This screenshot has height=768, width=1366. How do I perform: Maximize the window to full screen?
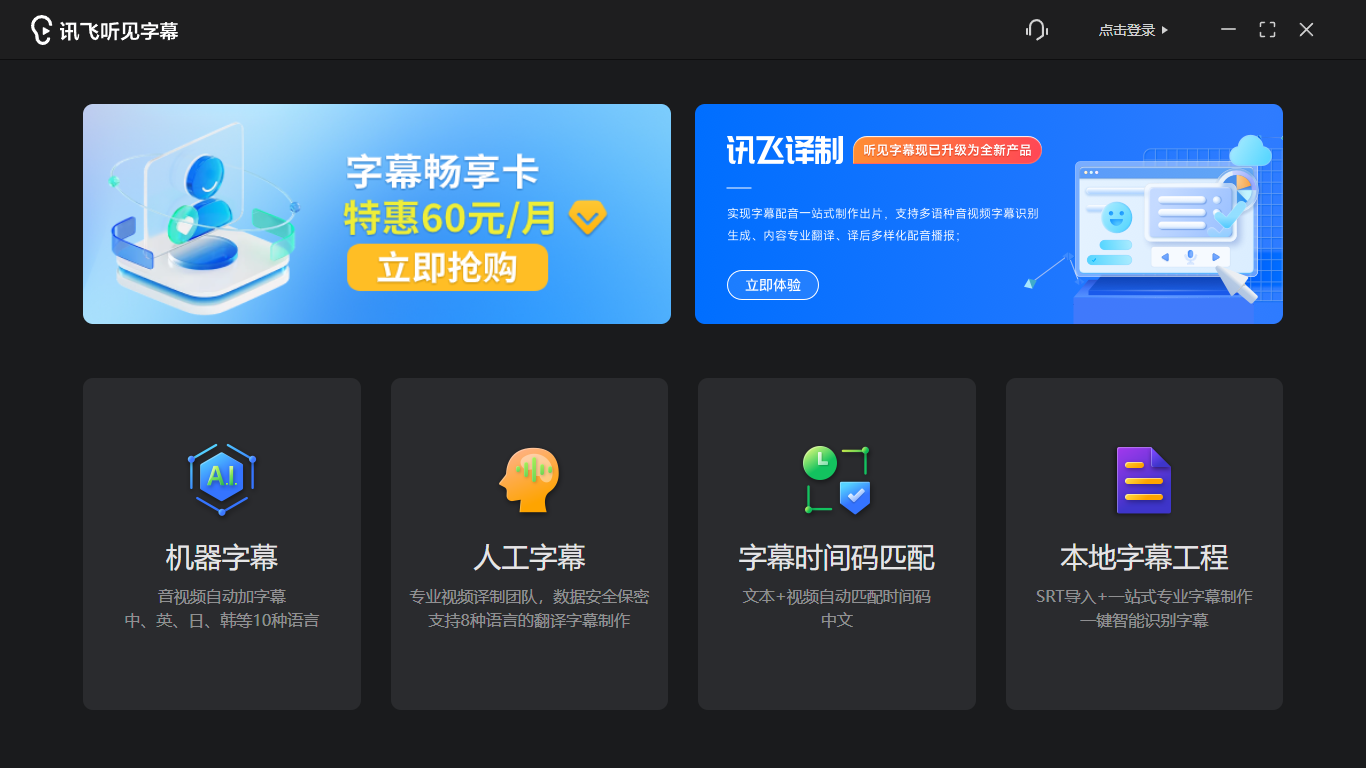click(x=1267, y=30)
